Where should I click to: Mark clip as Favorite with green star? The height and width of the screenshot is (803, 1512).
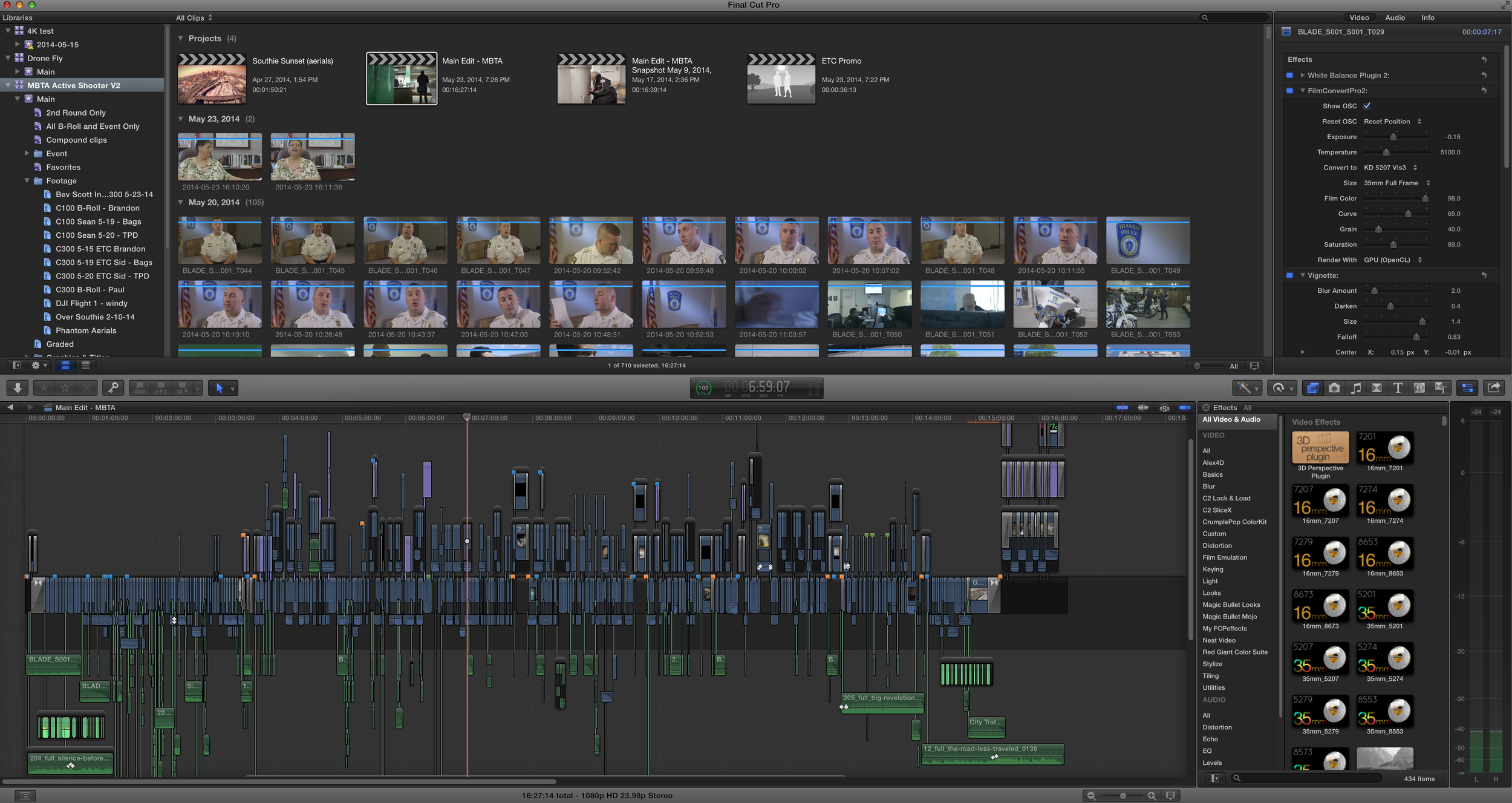click(44, 388)
